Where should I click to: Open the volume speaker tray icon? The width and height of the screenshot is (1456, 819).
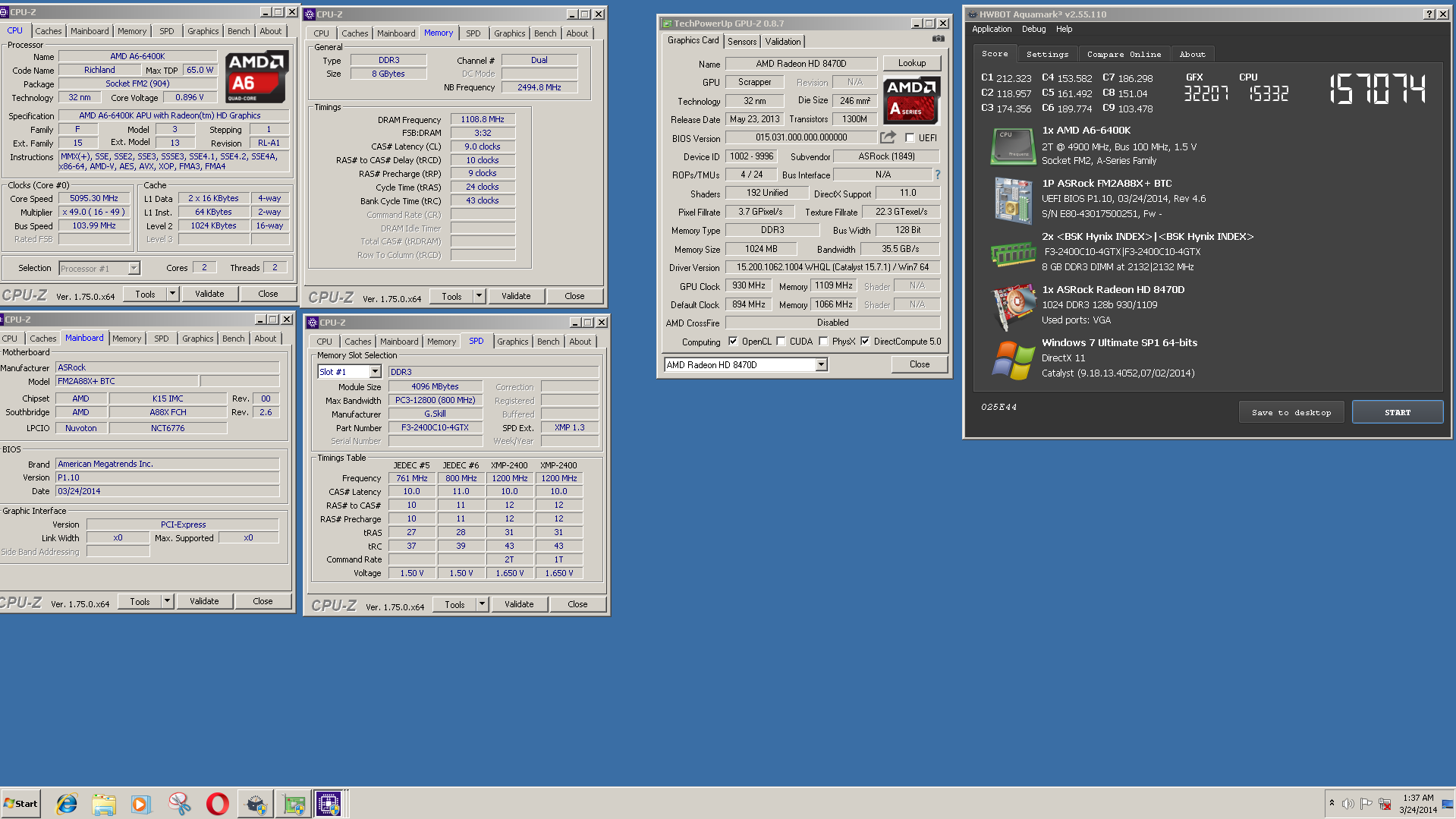pos(1348,803)
